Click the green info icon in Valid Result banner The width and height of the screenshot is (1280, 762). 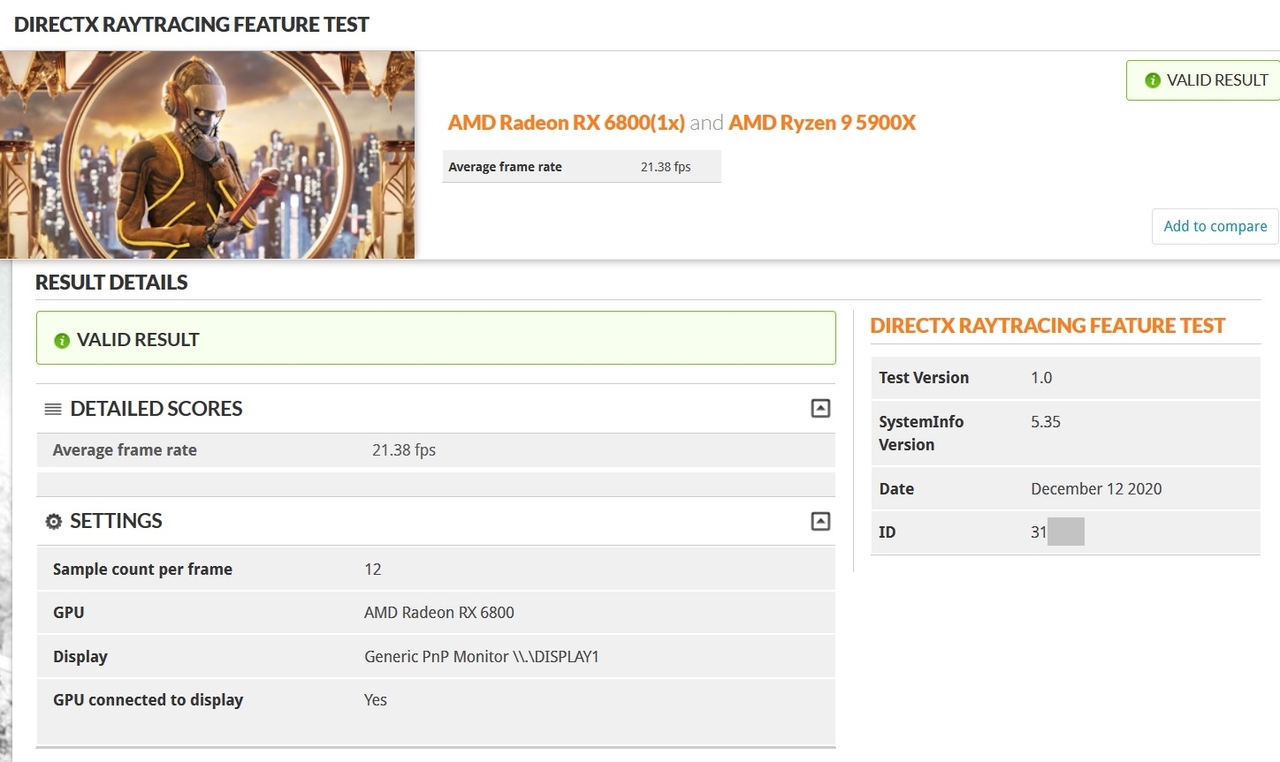click(62, 340)
